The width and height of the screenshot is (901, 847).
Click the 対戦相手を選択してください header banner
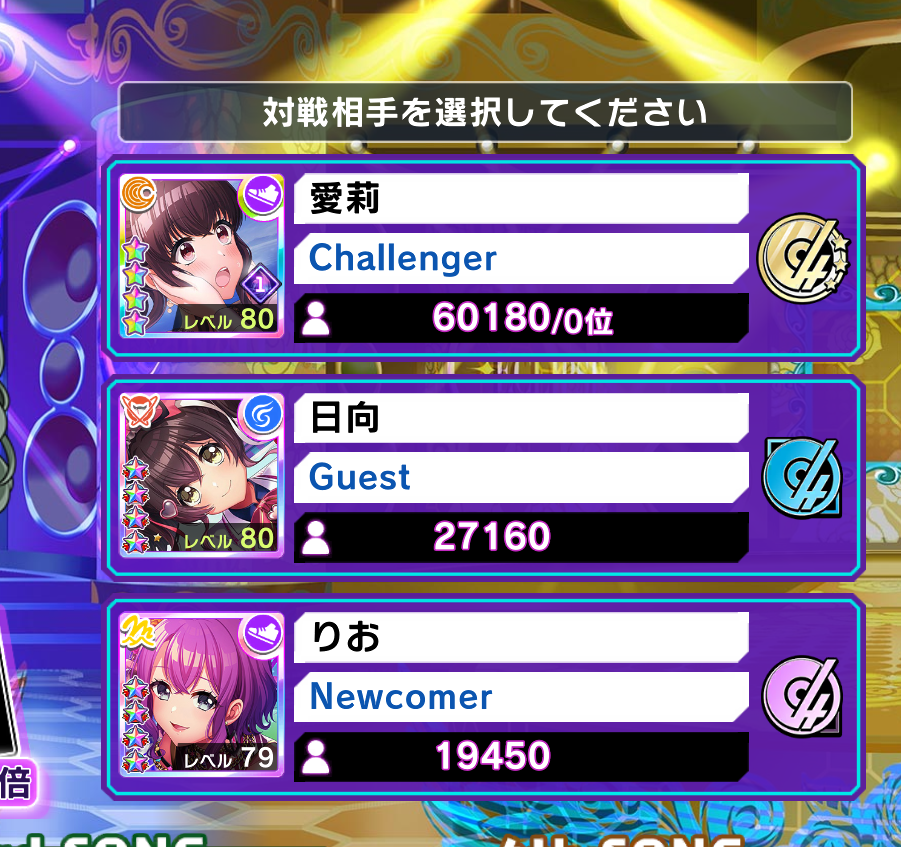(485, 112)
